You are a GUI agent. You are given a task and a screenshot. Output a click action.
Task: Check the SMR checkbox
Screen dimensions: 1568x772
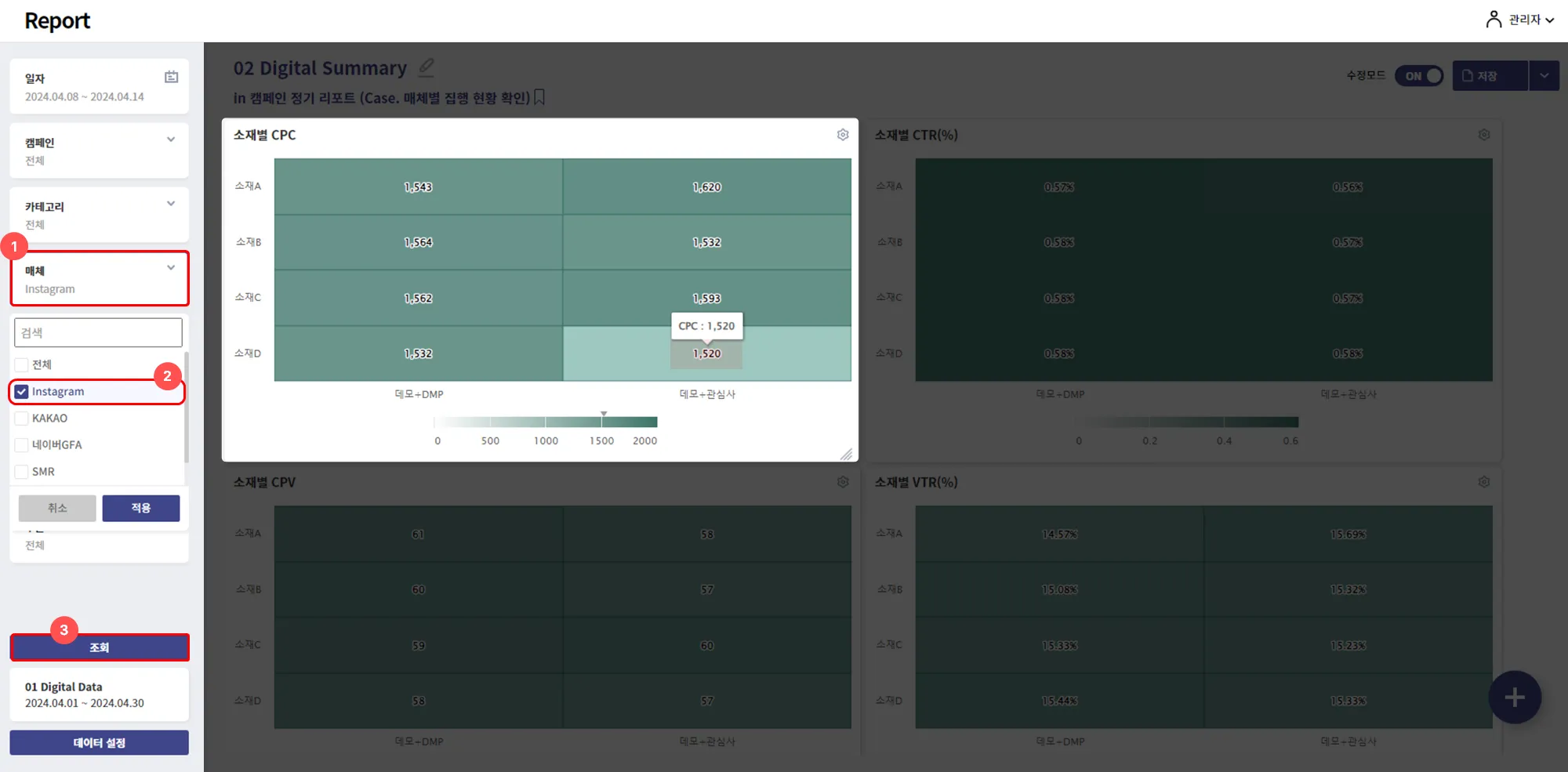coord(22,471)
